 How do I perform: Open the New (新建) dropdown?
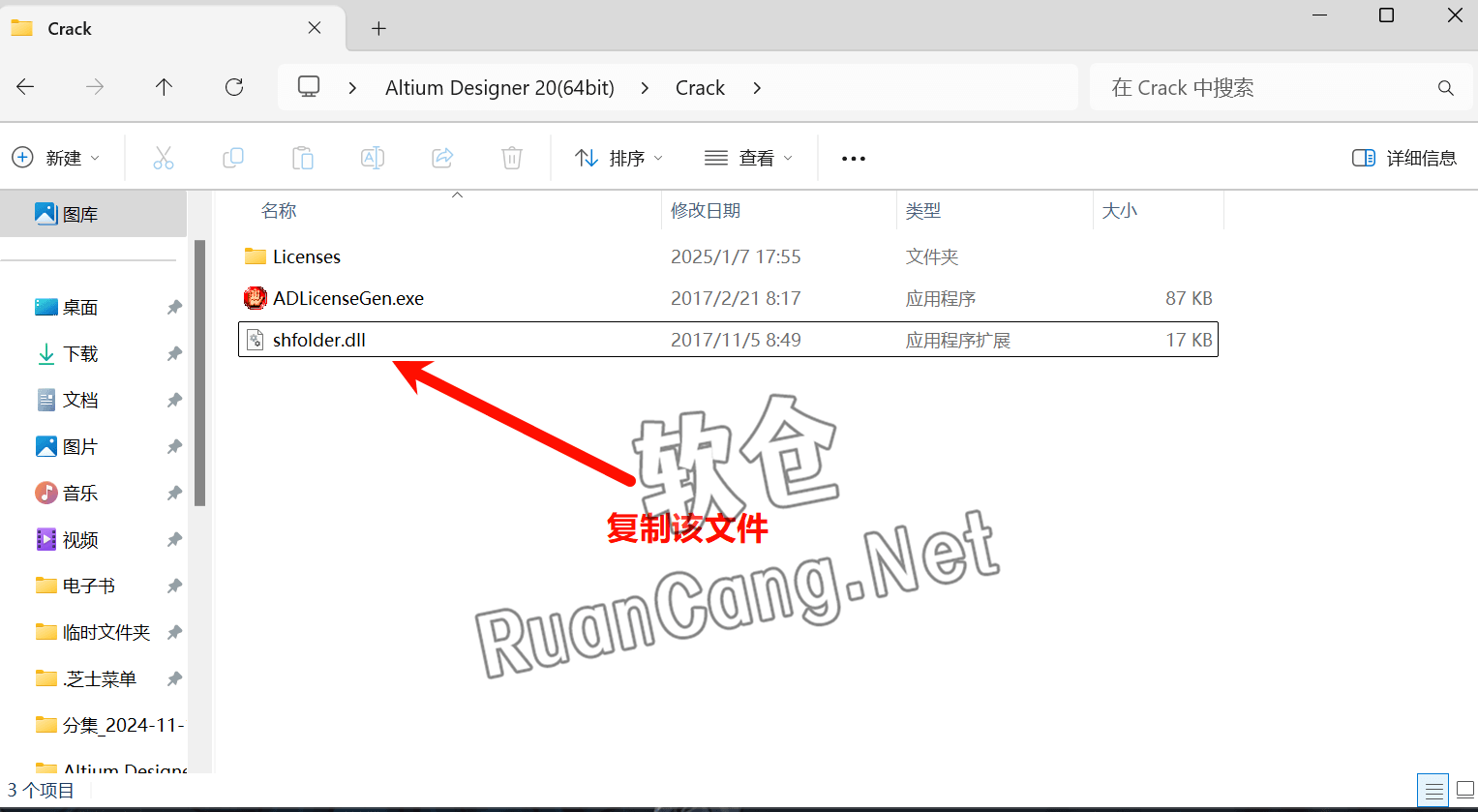[x=56, y=158]
